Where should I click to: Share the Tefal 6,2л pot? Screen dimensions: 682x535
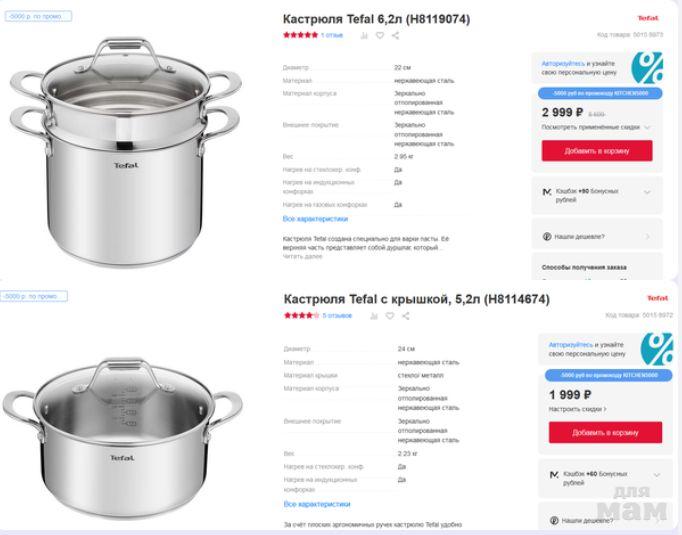tap(395, 35)
